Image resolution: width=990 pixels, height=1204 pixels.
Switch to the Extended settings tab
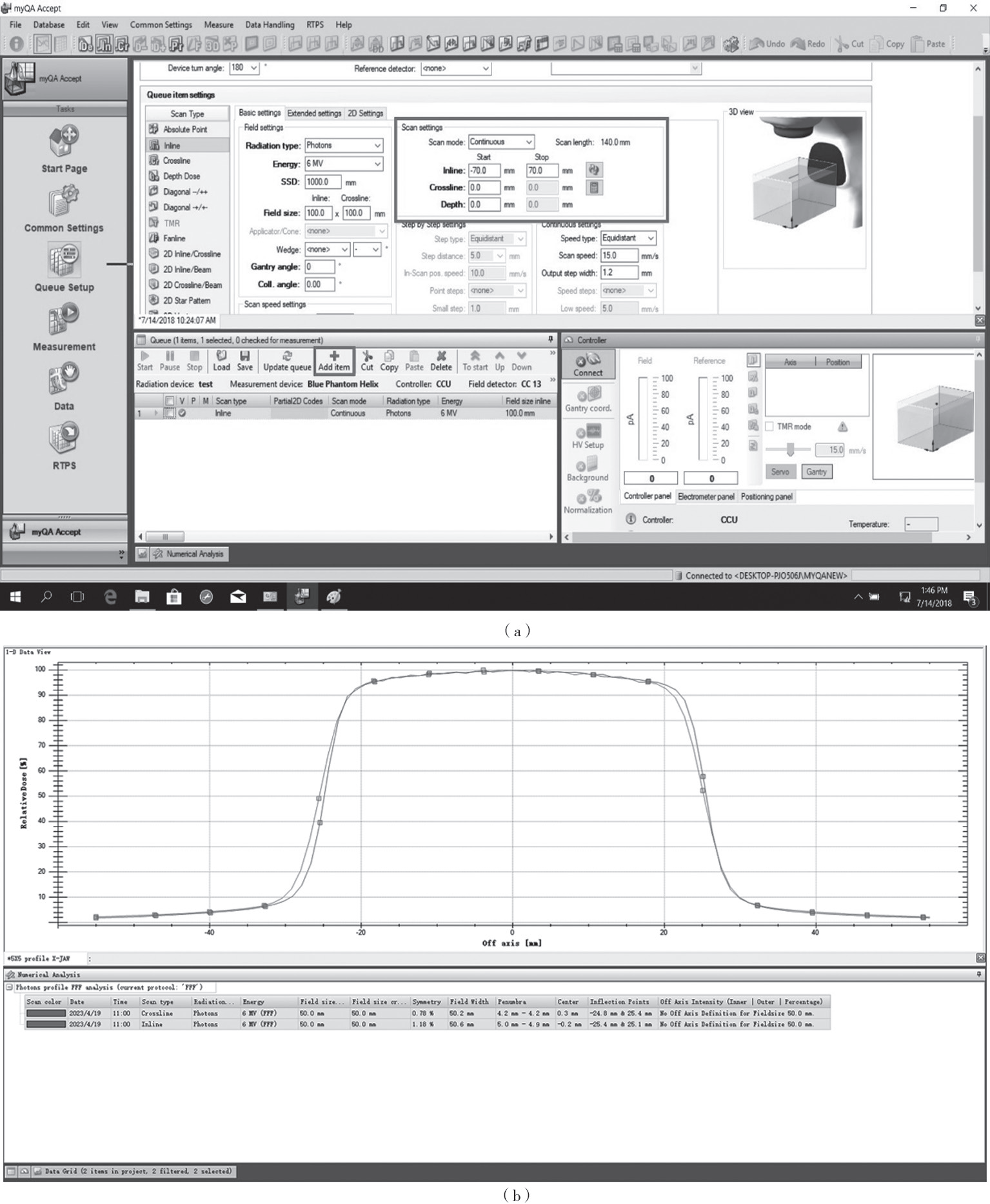point(314,113)
